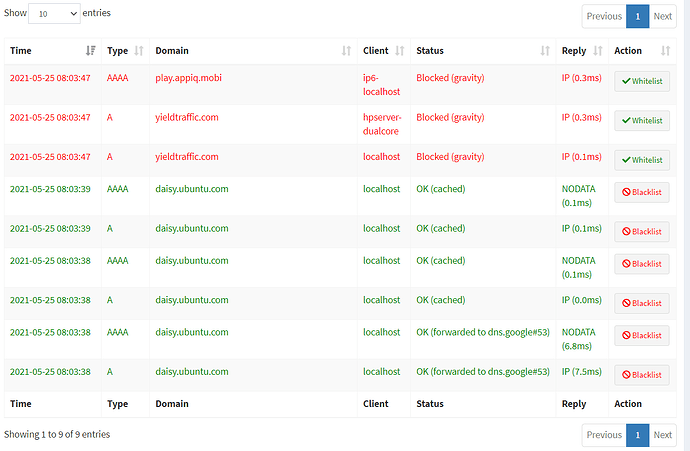This screenshot has width=690, height=451.
Task: Sort by Reply column arrows icon
Action: point(598,51)
